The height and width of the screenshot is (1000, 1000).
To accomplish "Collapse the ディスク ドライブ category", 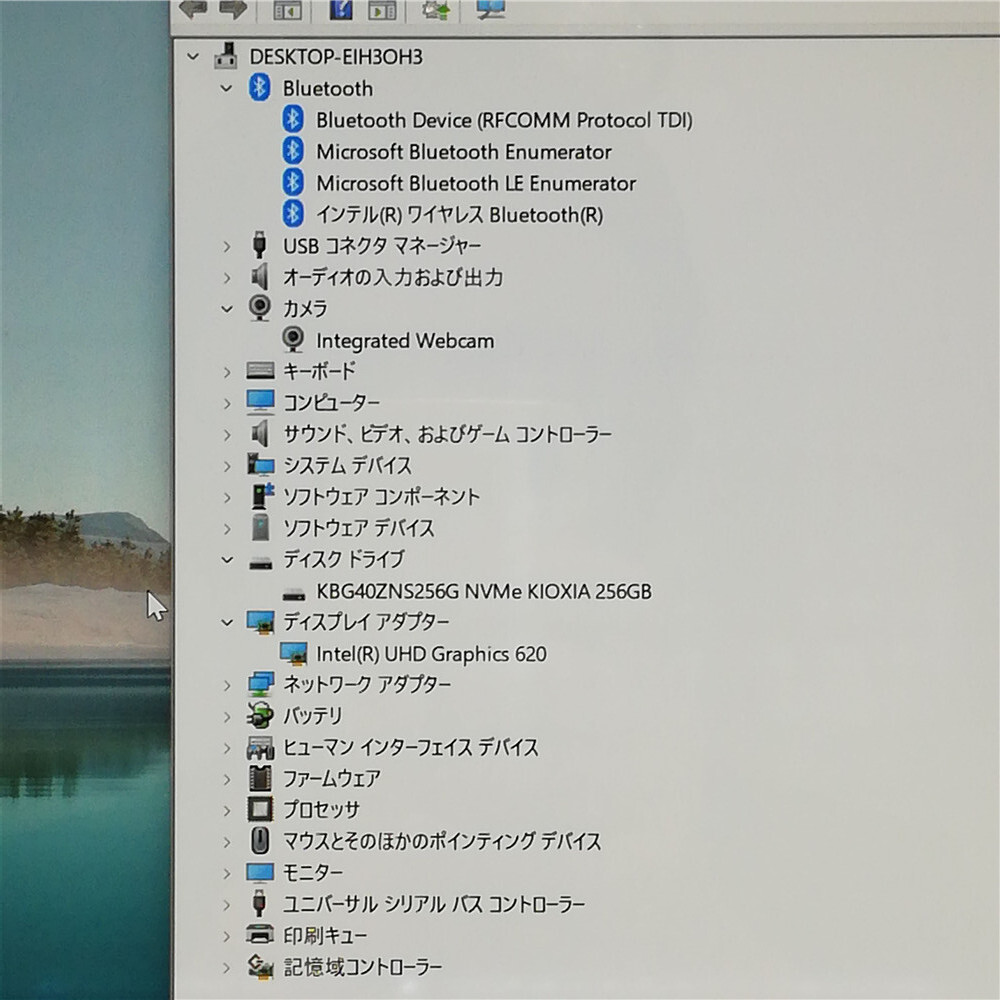I will pos(226,560).
